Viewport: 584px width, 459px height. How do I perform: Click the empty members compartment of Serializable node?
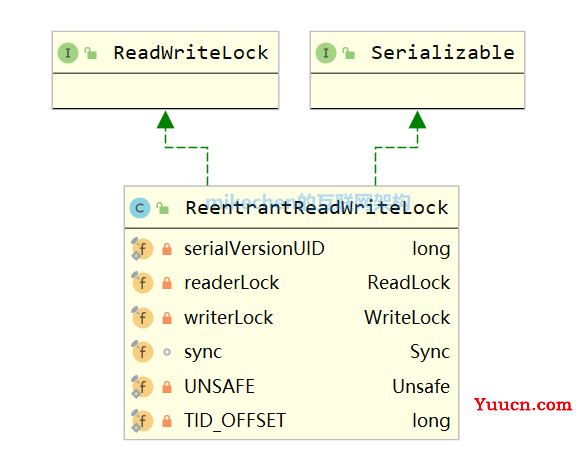[418, 91]
